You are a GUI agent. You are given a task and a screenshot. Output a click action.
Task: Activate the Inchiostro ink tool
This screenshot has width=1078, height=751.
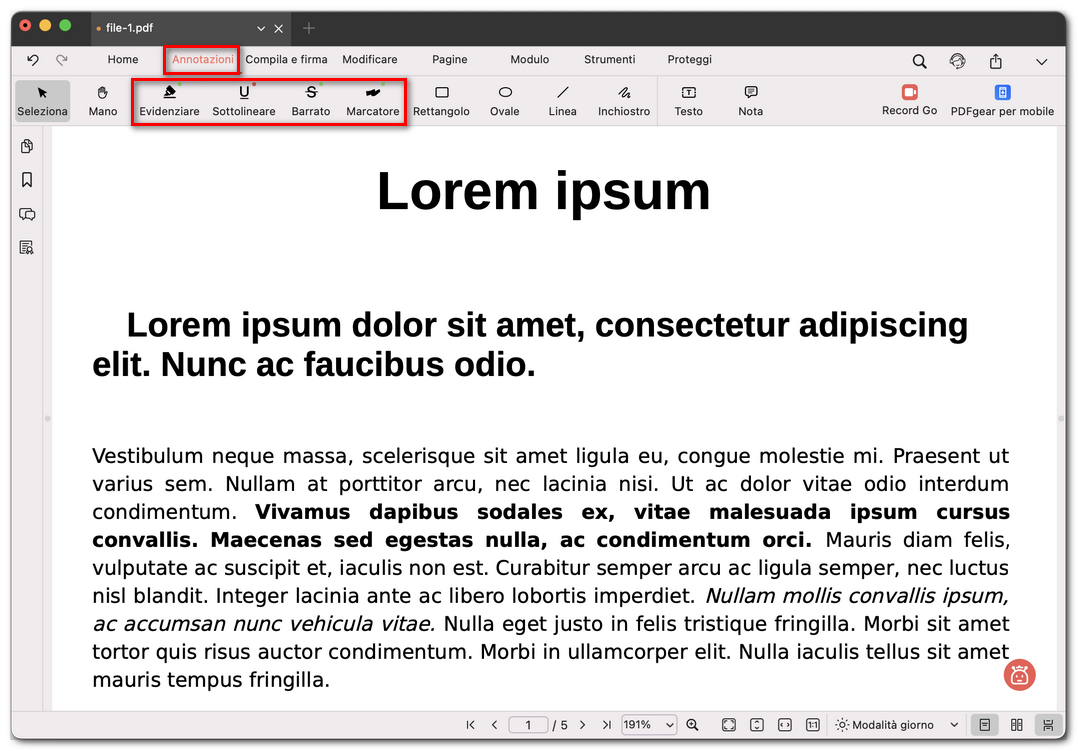[624, 101]
